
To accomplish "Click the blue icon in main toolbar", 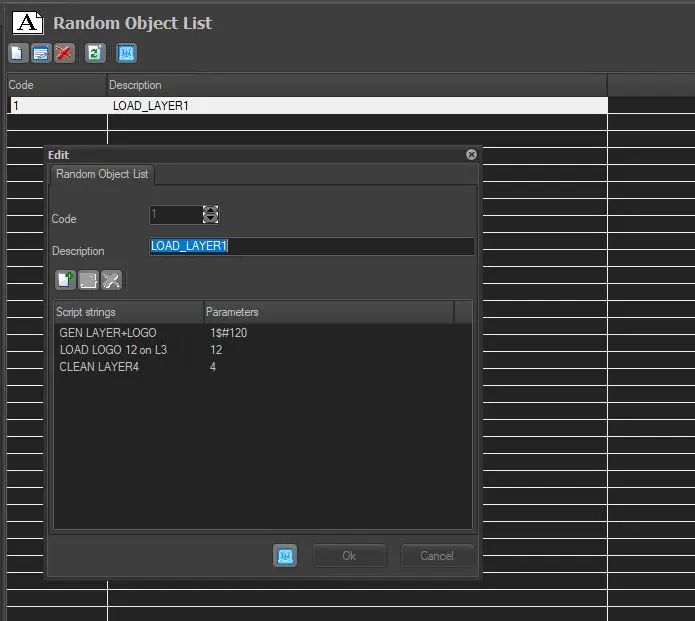I will [126, 54].
